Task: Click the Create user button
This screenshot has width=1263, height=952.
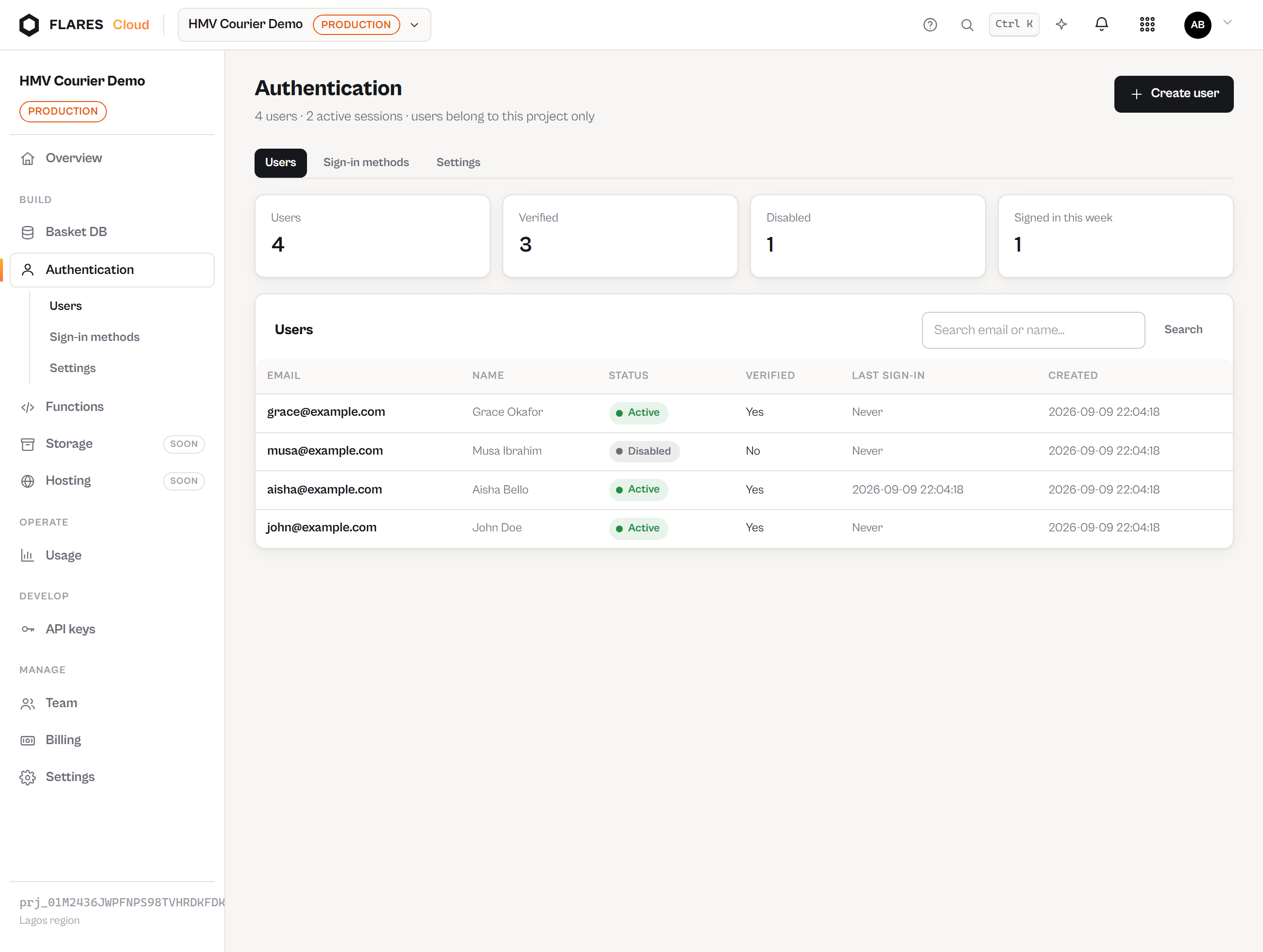Action: (x=1173, y=94)
